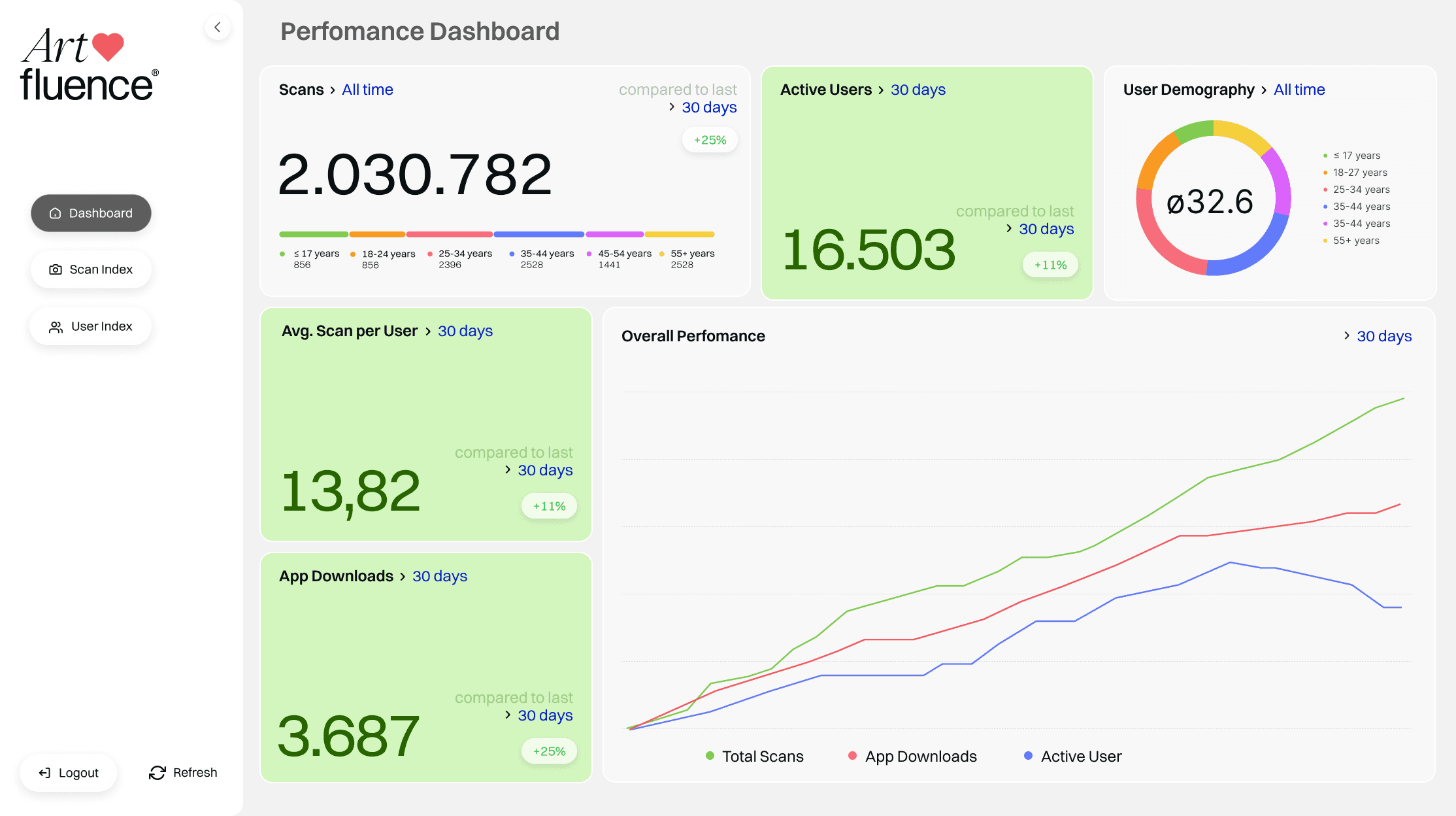
Task: Open the Scans 'All time' range dropdown
Action: point(367,90)
